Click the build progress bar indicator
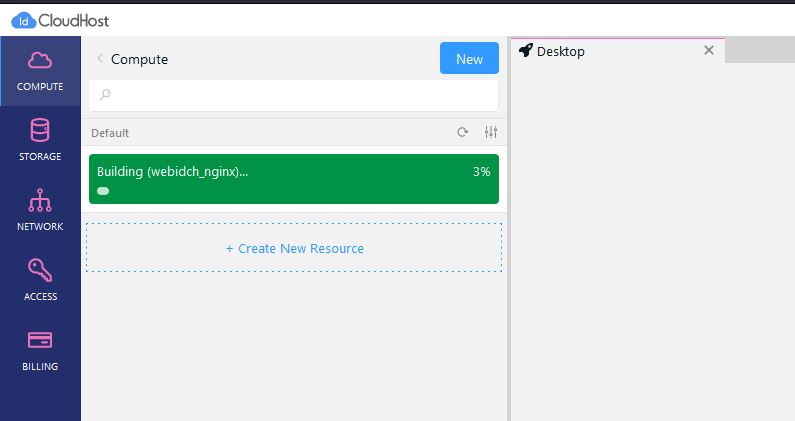The width and height of the screenshot is (795, 421). (x=103, y=191)
